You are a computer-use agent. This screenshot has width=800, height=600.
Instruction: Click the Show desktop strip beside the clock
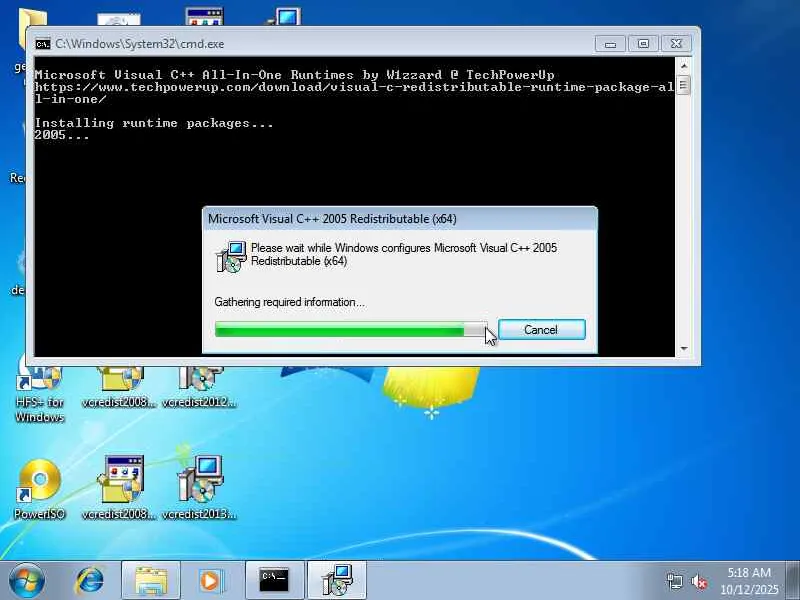point(793,581)
